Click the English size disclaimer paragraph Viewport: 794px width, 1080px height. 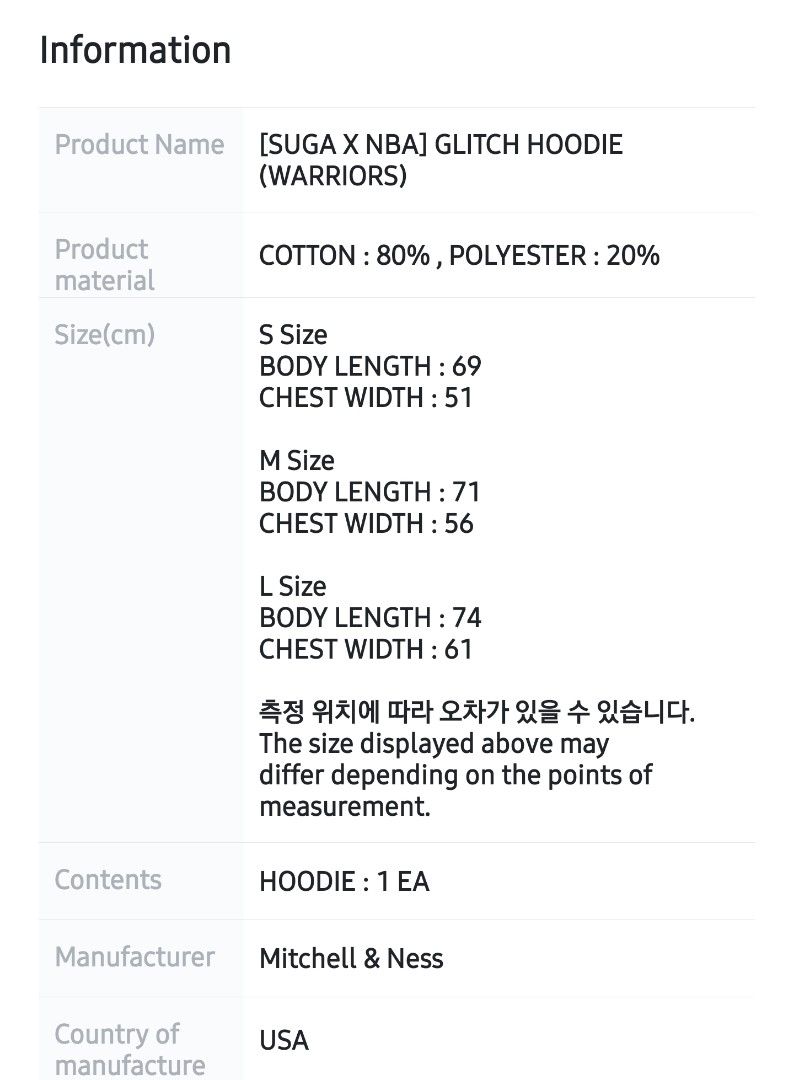tap(455, 775)
